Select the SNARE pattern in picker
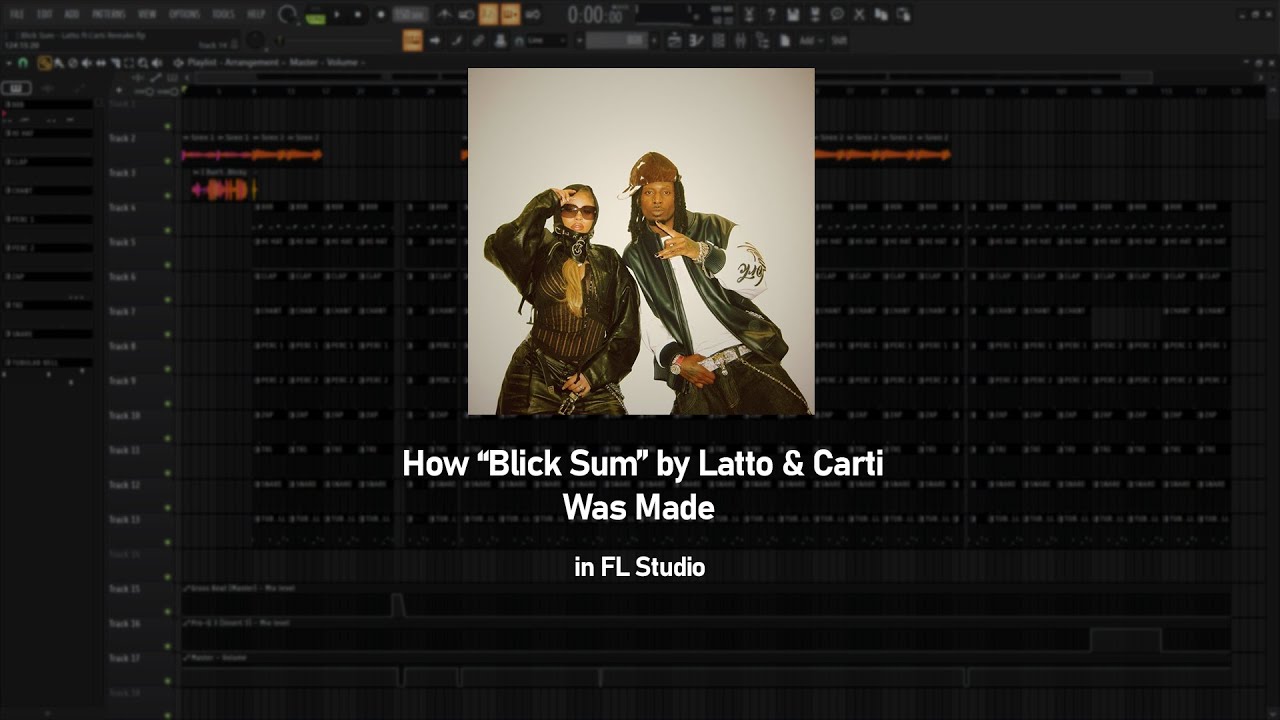The width and height of the screenshot is (1280, 720). [x=49, y=333]
